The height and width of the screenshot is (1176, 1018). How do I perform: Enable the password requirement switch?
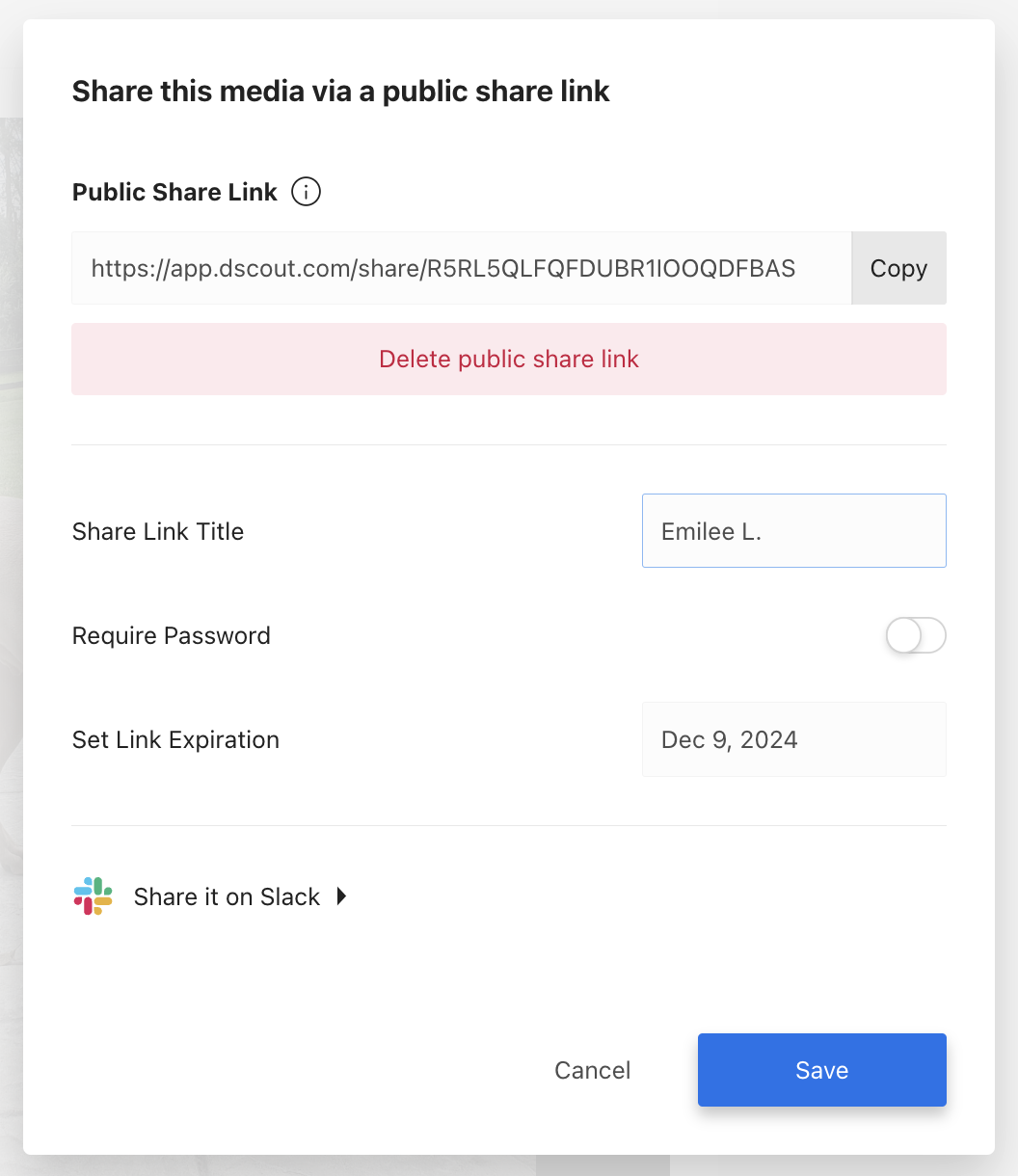[x=915, y=635]
